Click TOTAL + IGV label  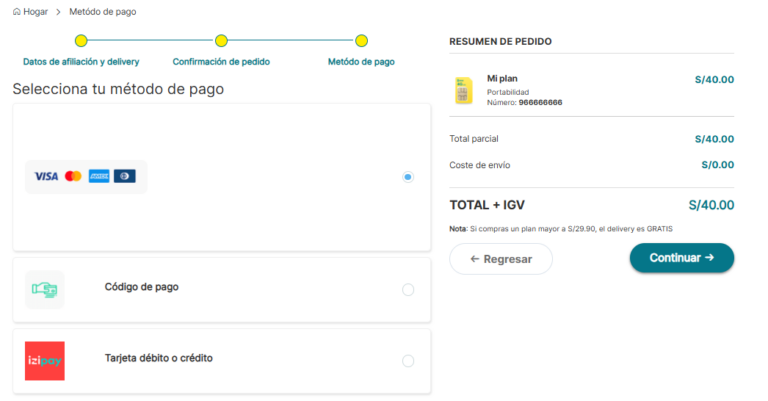[x=487, y=205]
